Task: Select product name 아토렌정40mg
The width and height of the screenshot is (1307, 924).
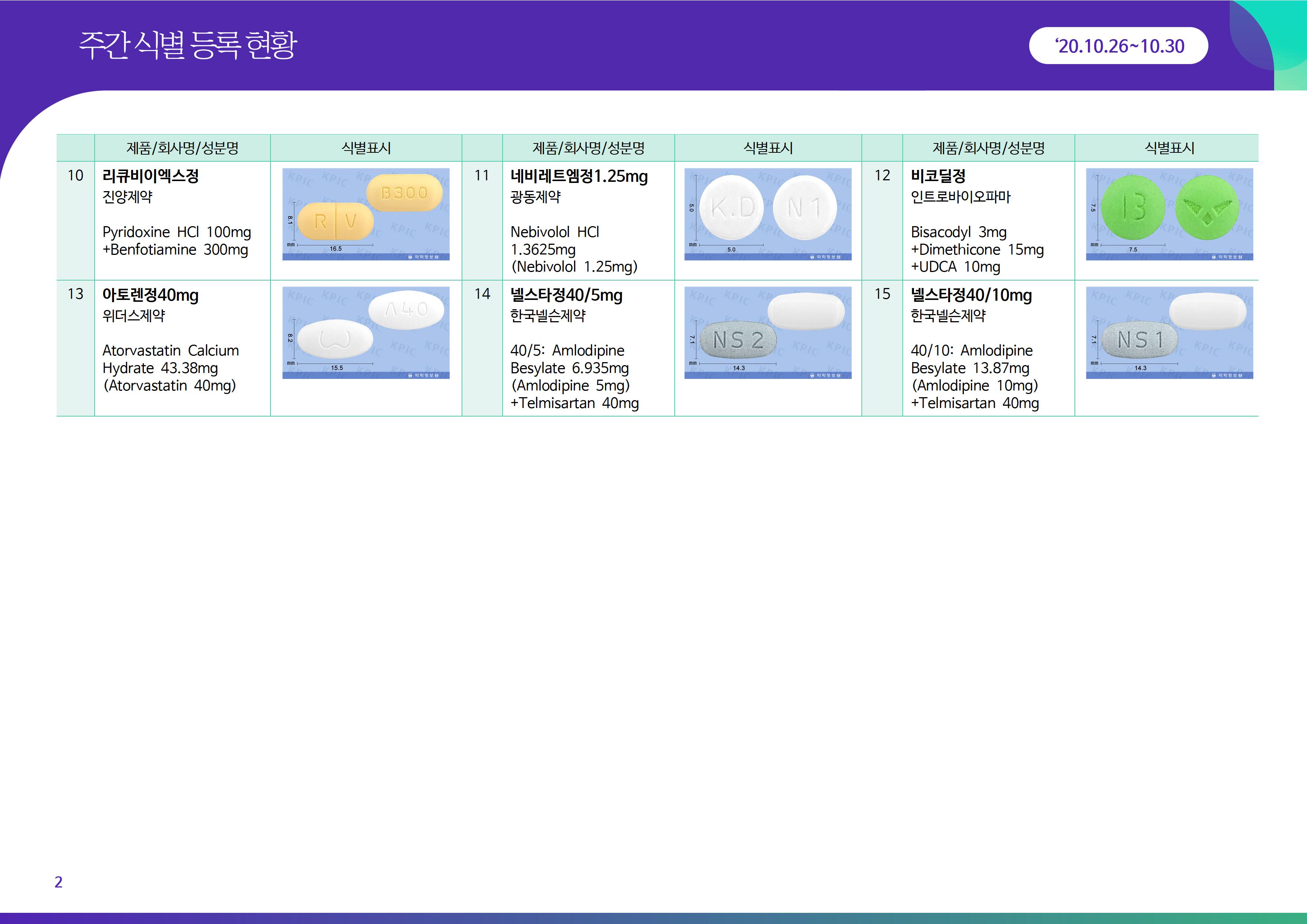Action: pos(150,295)
